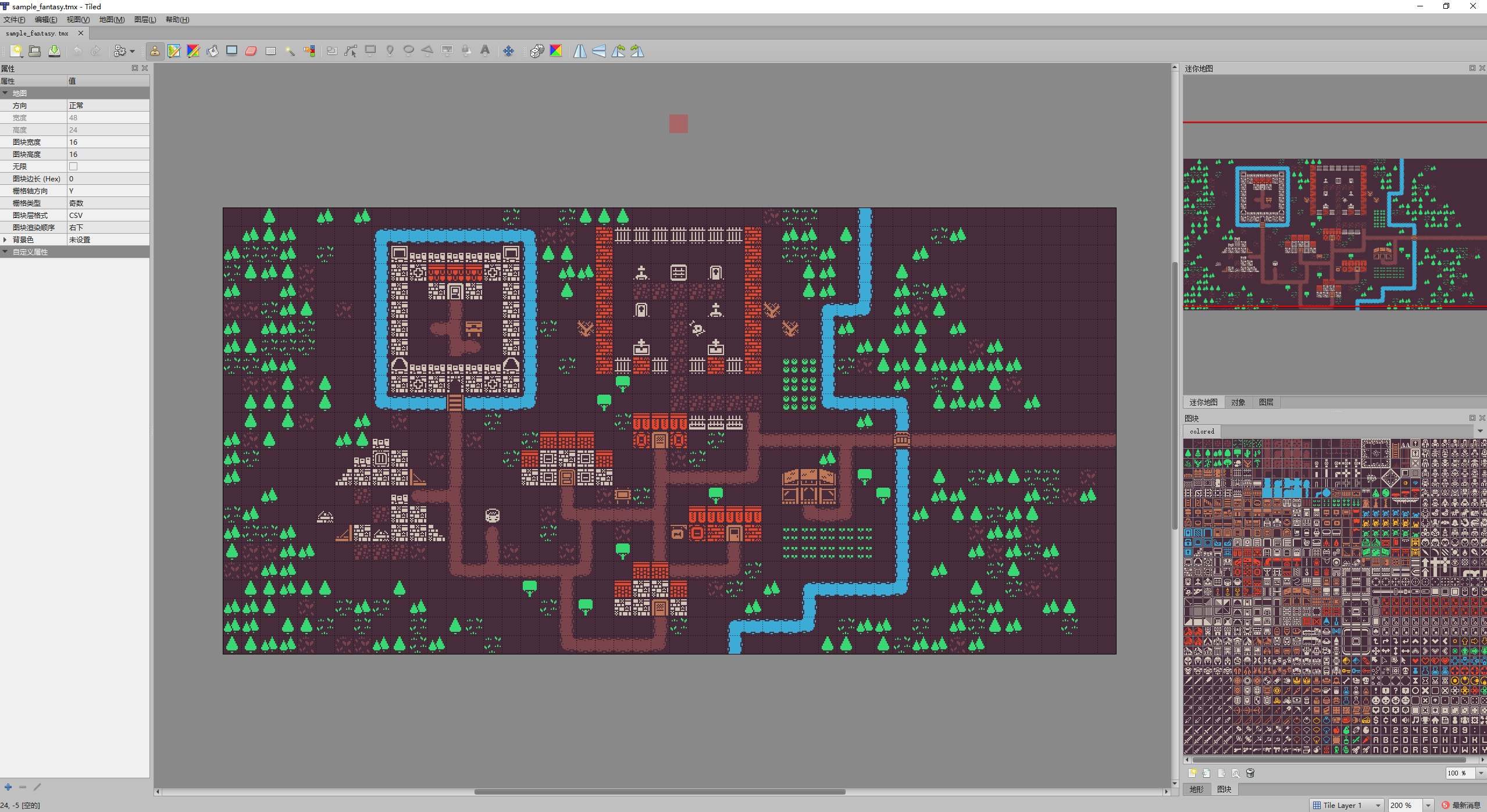Select the Select Same Tile tool
The height and width of the screenshot is (812, 1487).
coord(309,51)
